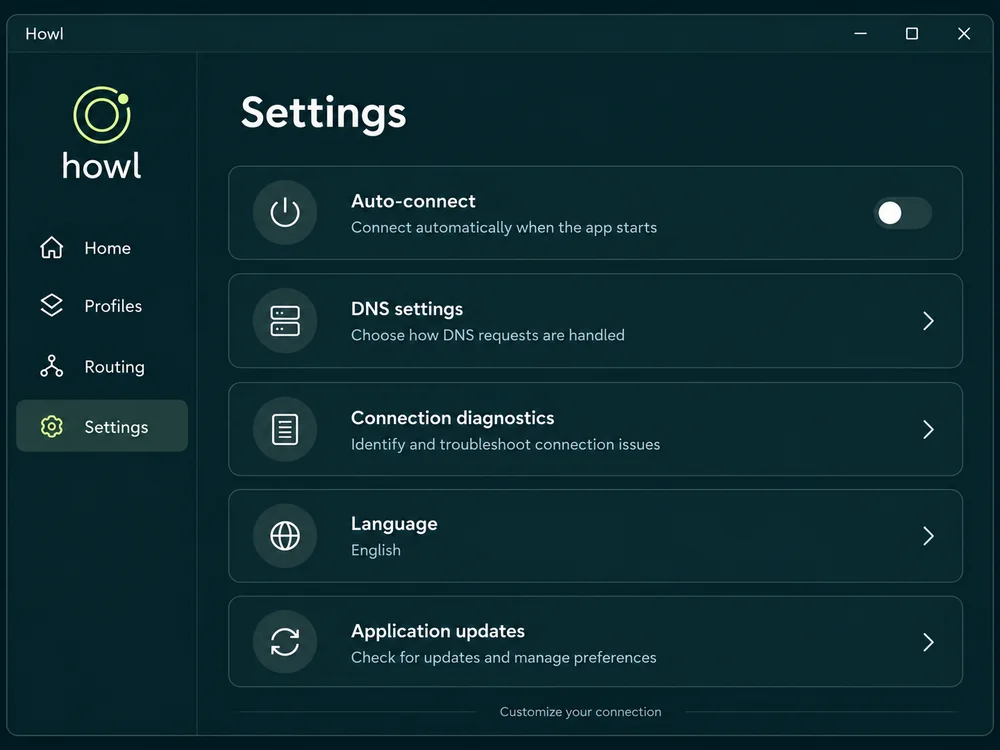Open the Connection diagnostics title

452,418
